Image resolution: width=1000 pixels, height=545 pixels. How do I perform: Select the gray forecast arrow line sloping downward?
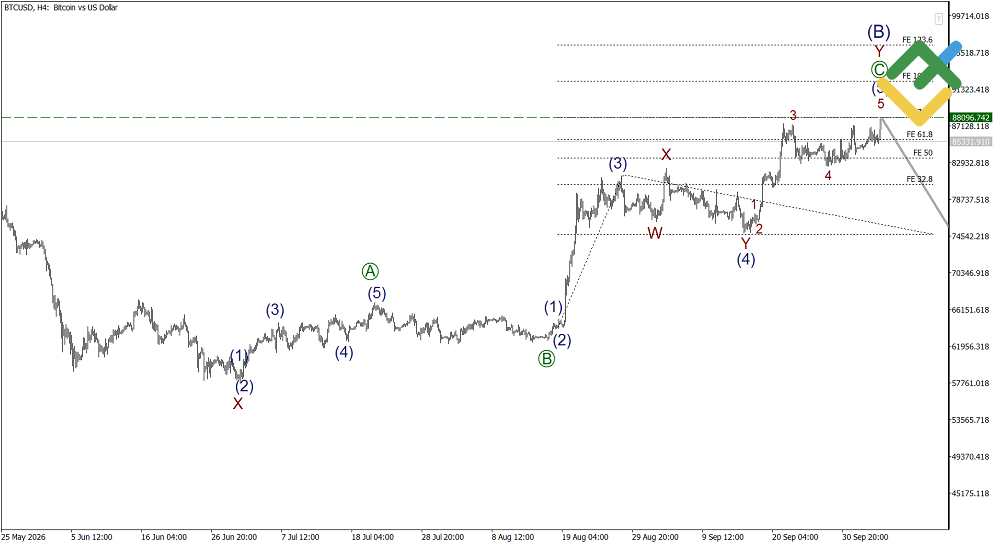pos(915,172)
